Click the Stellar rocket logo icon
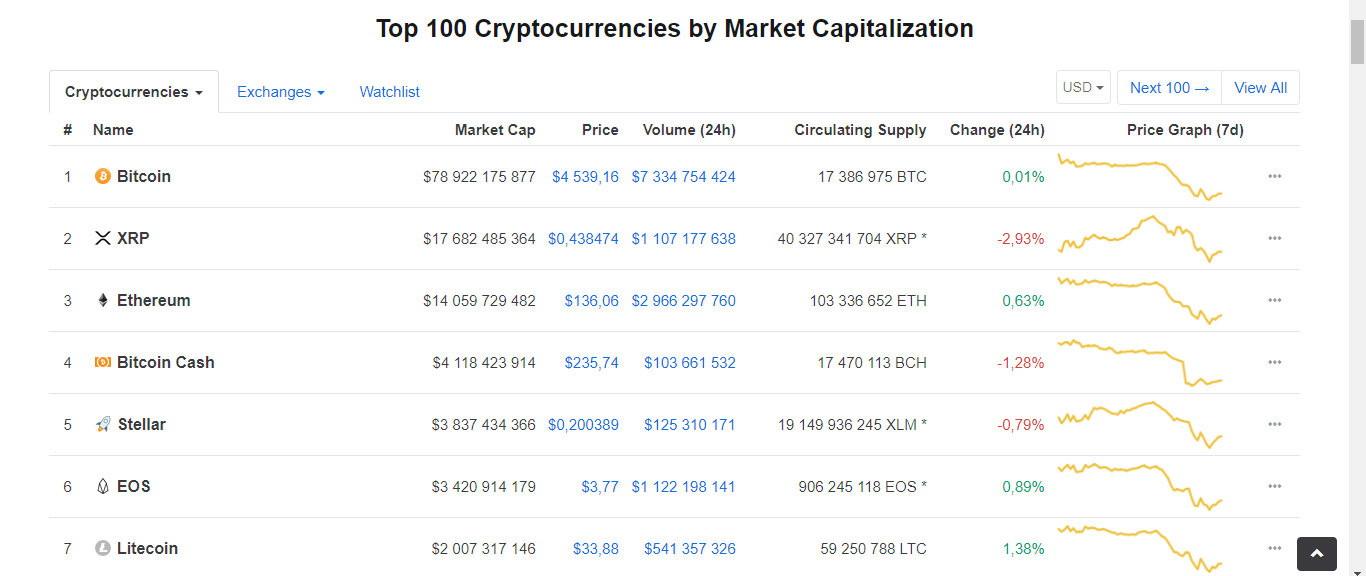The width and height of the screenshot is (1366, 576). click(102, 425)
